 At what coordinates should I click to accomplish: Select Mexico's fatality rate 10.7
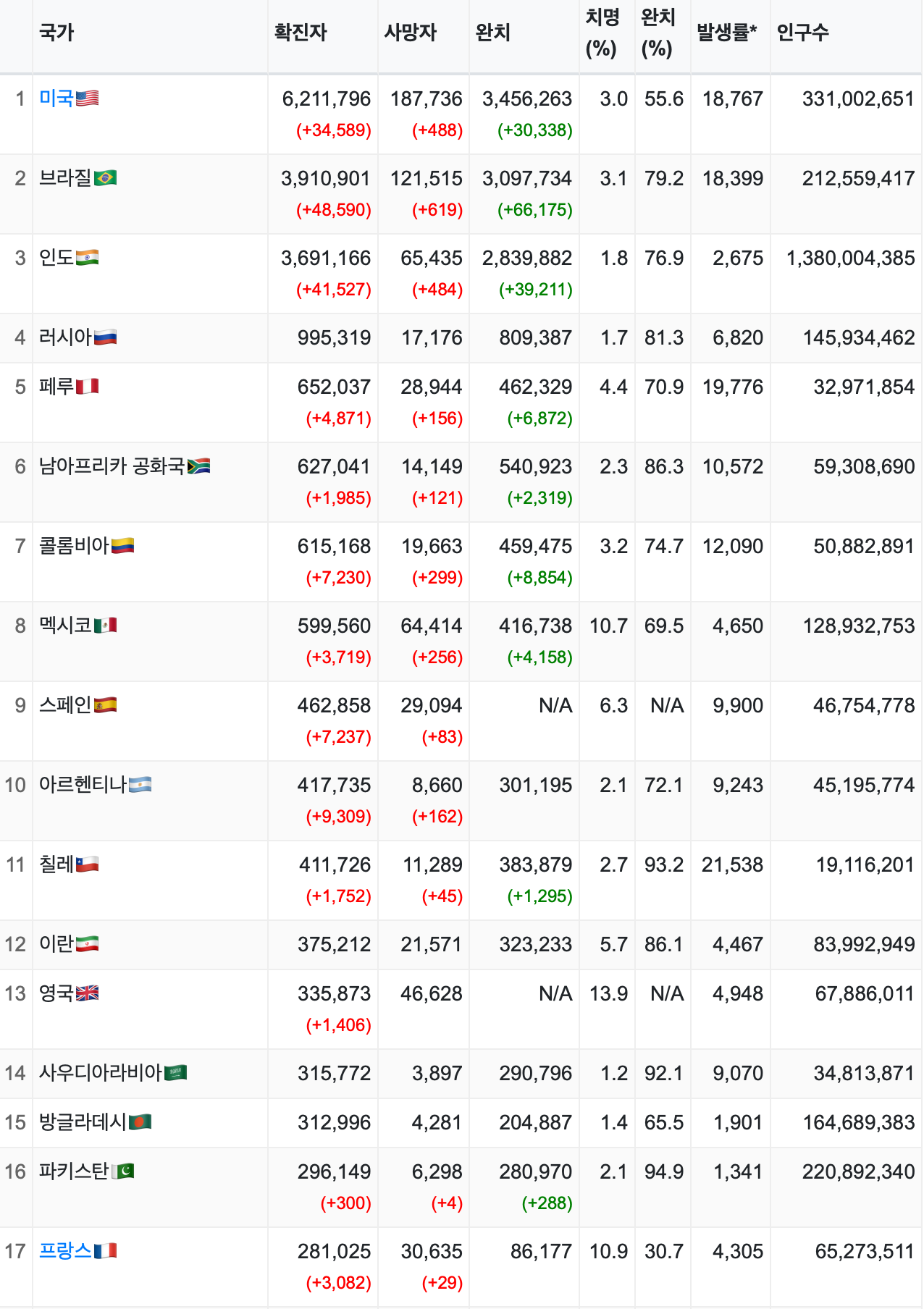(x=608, y=626)
